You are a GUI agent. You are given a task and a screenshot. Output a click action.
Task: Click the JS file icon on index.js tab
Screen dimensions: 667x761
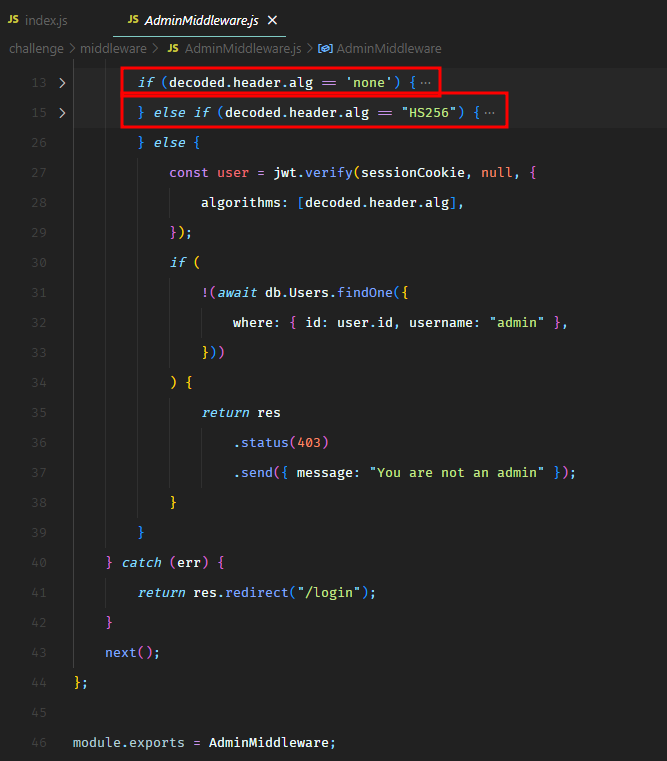(x=14, y=20)
